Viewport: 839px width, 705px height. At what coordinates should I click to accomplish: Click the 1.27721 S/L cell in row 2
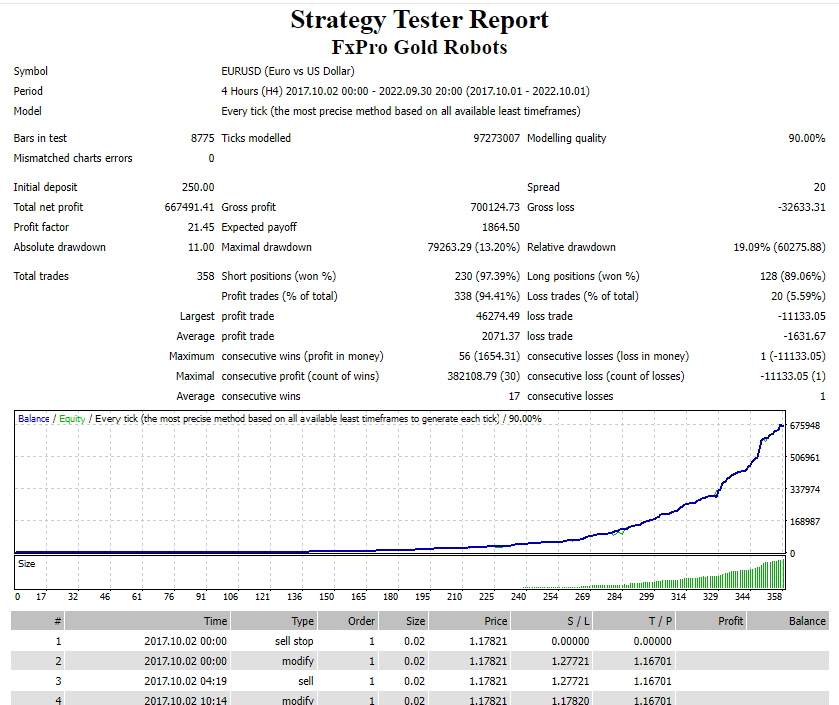(x=570, y=661)
